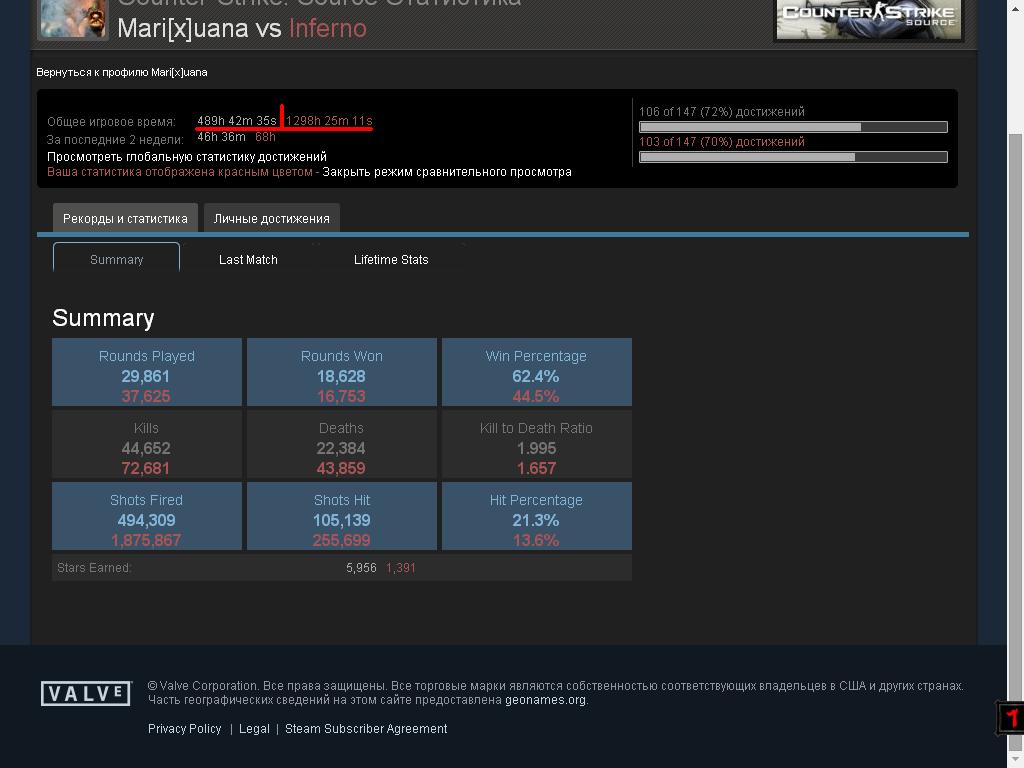Click red play time 1298h 25m 11s
The image size is (1024, 768).
click(x=329, y=121)
